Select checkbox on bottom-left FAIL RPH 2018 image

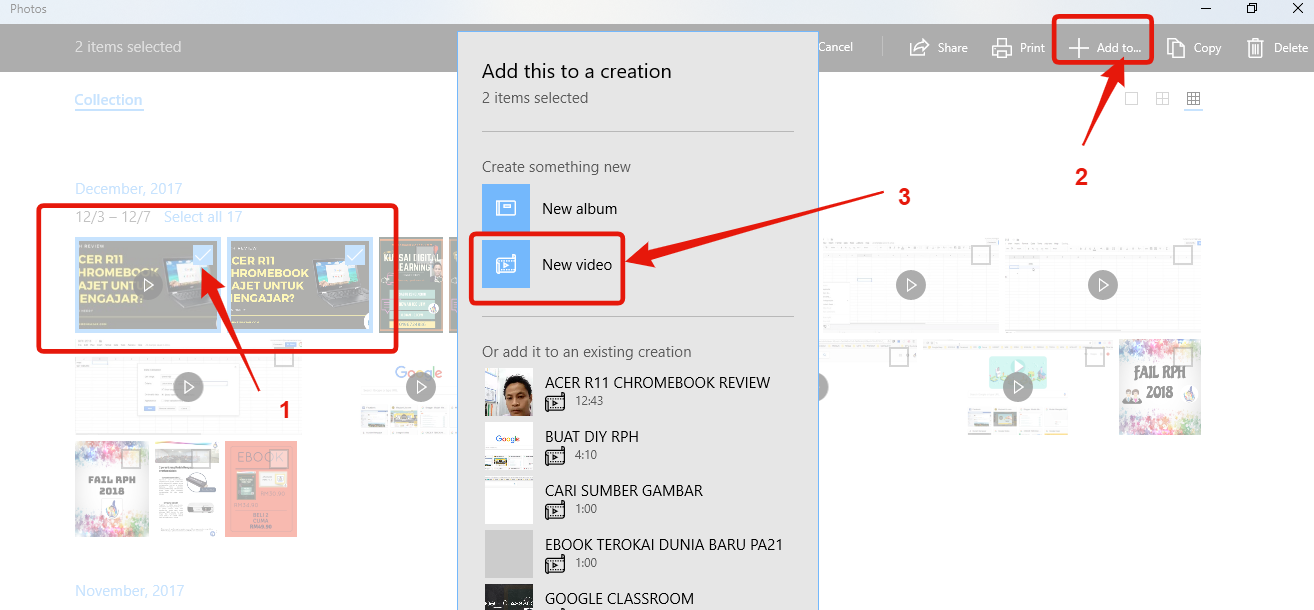coord(130,459)
